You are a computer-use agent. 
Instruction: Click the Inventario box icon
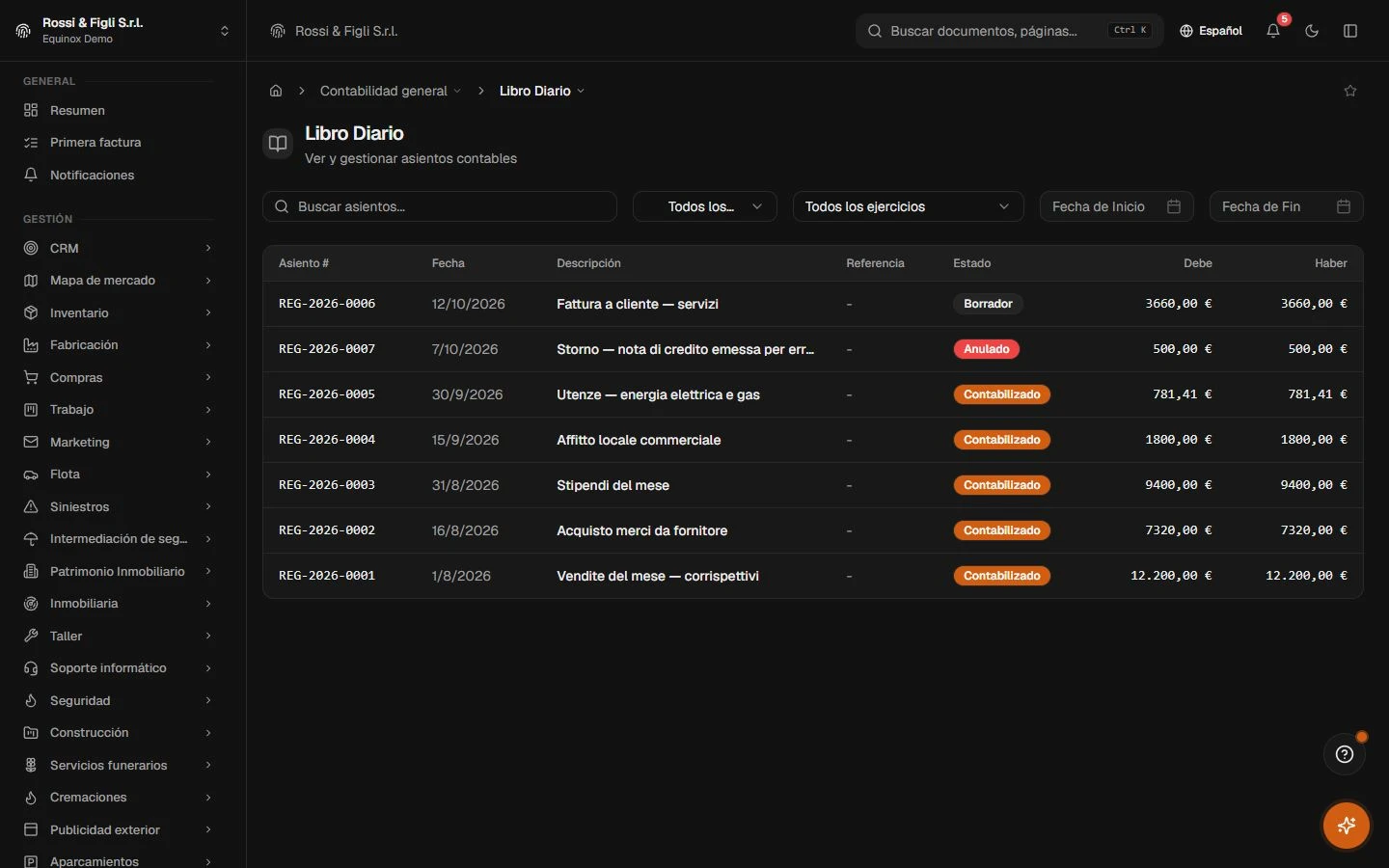tap(31, 313)
